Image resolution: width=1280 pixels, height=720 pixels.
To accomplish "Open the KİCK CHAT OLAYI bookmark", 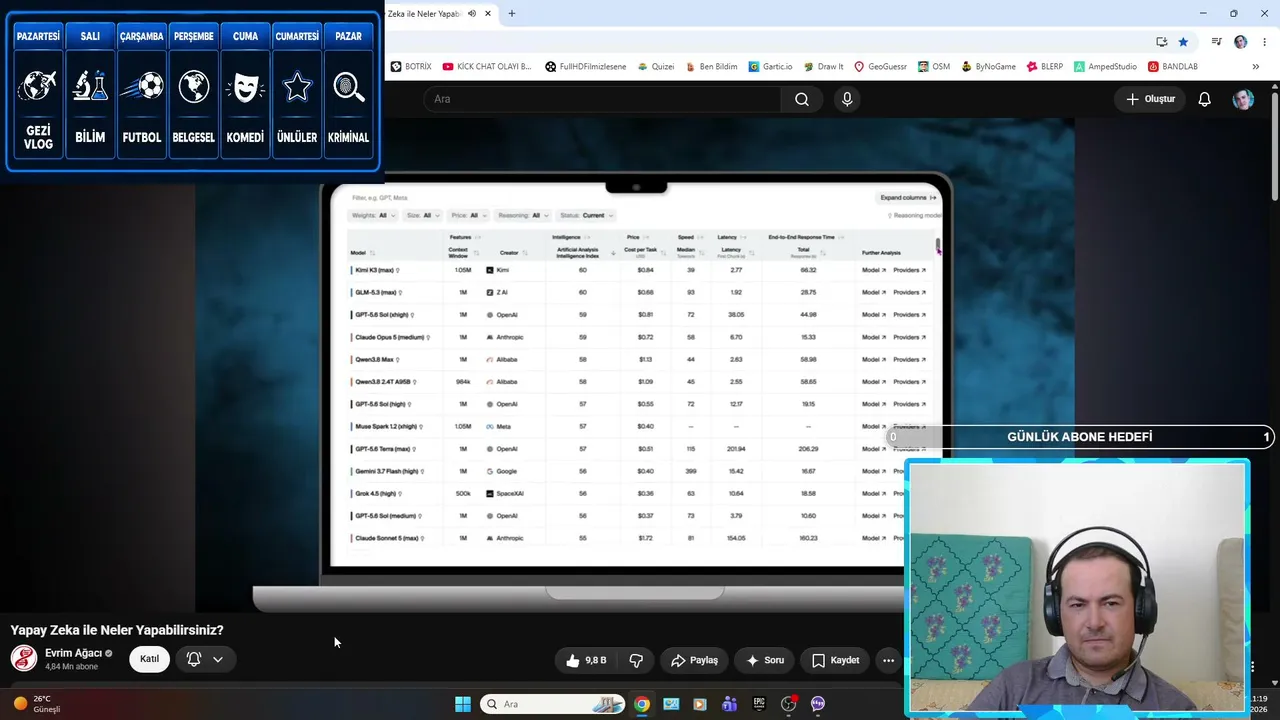I will 487,67.
